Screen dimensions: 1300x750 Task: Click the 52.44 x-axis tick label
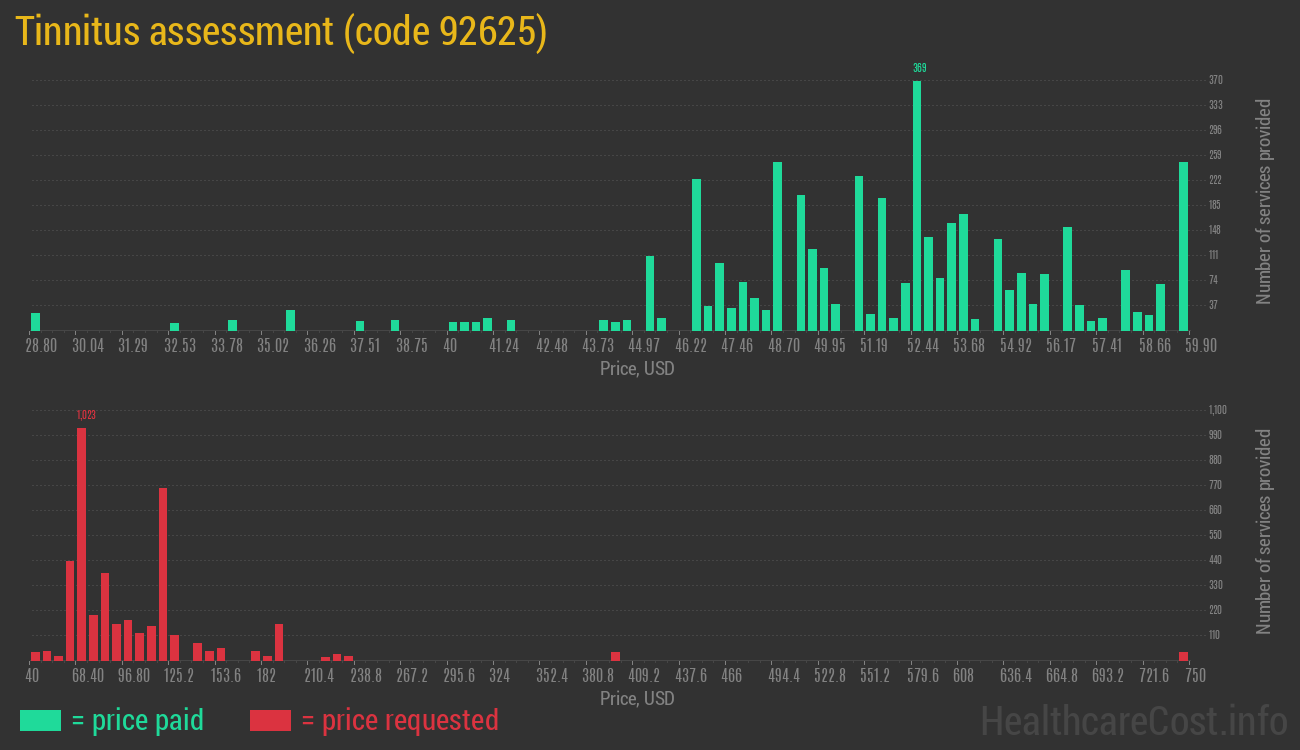click(923, 346)
